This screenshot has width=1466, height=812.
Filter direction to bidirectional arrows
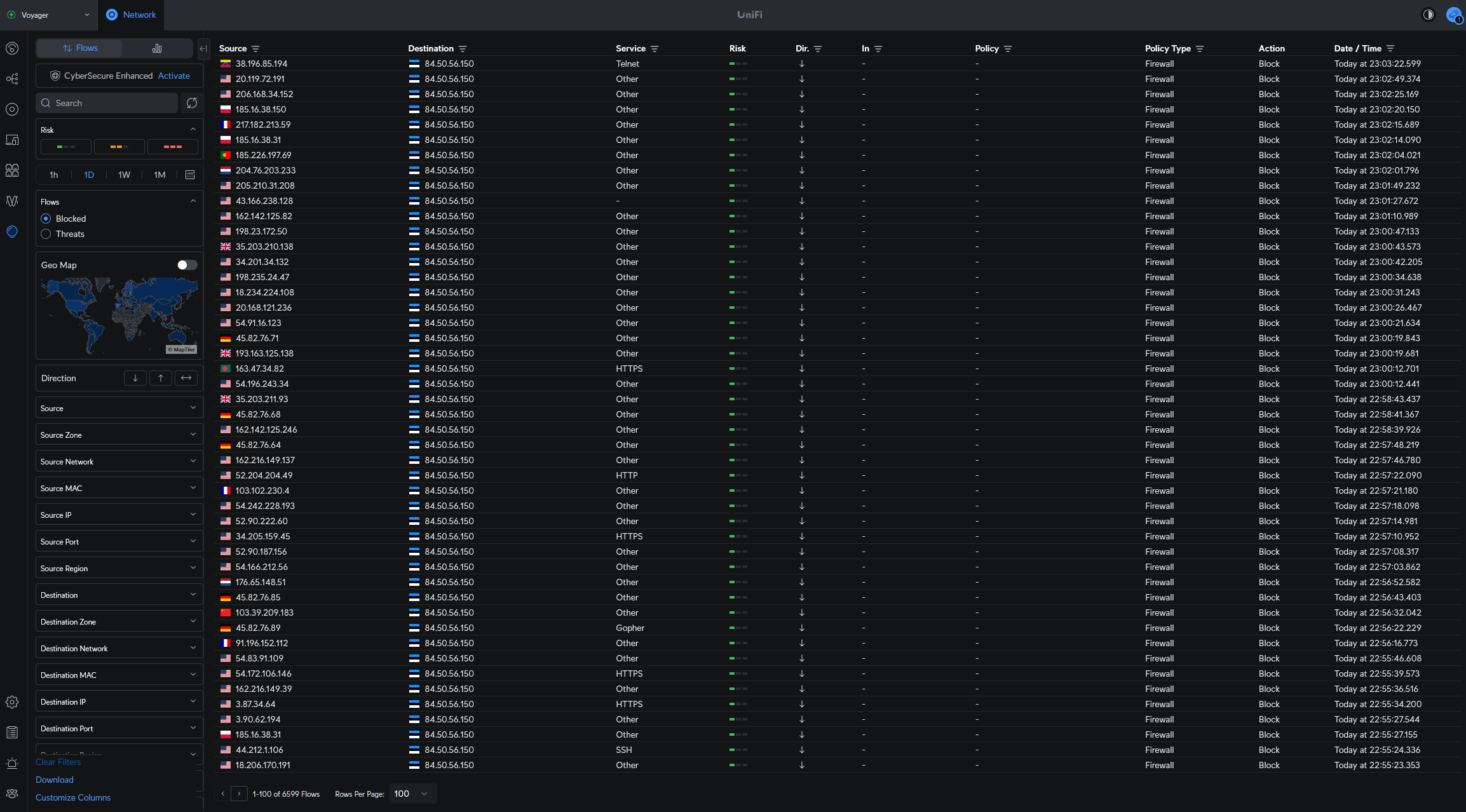point(186,378)
